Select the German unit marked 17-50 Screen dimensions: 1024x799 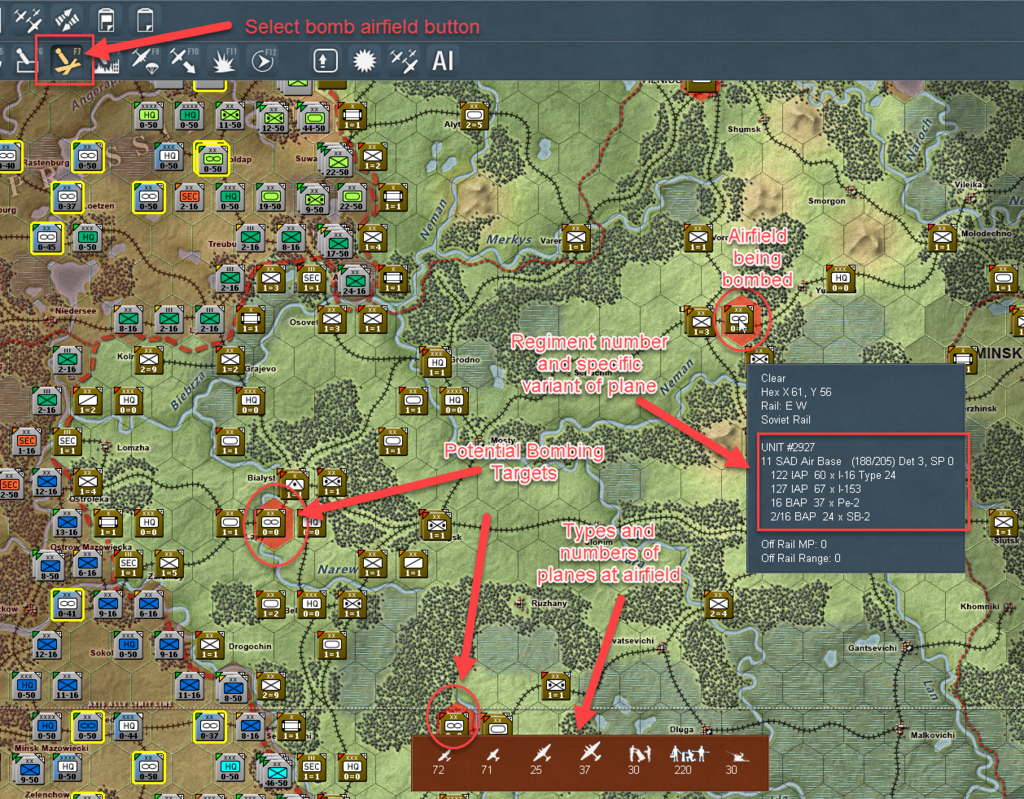click(337, 240)
